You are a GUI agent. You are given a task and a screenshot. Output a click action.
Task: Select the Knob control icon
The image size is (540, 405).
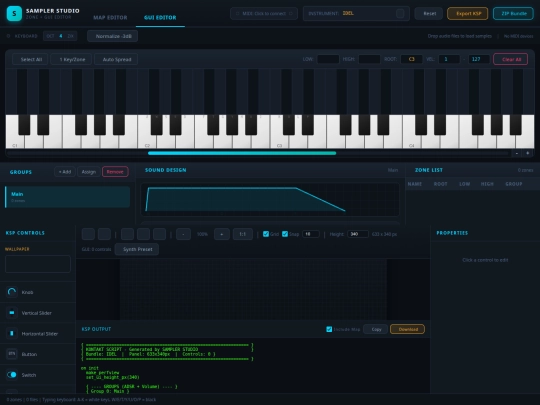click(x=12, y=292)
